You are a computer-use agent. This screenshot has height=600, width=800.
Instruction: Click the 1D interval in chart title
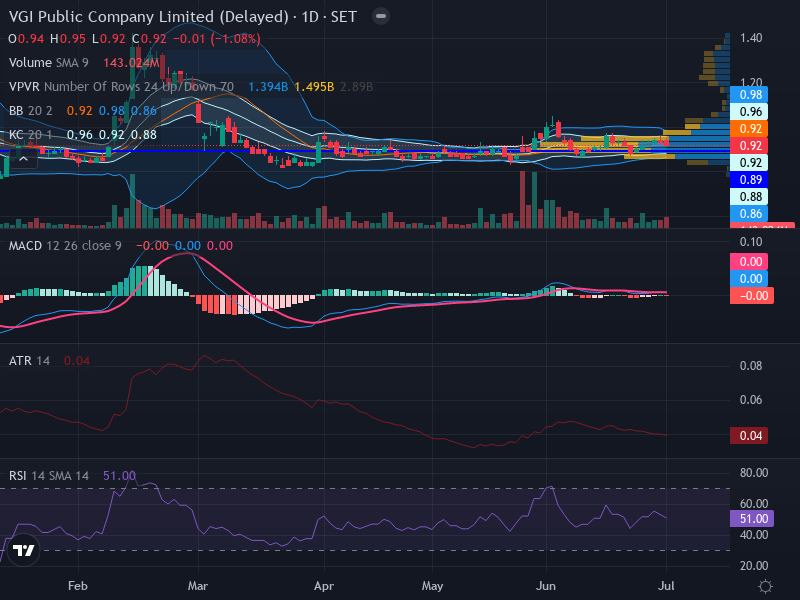coord(310,17)
